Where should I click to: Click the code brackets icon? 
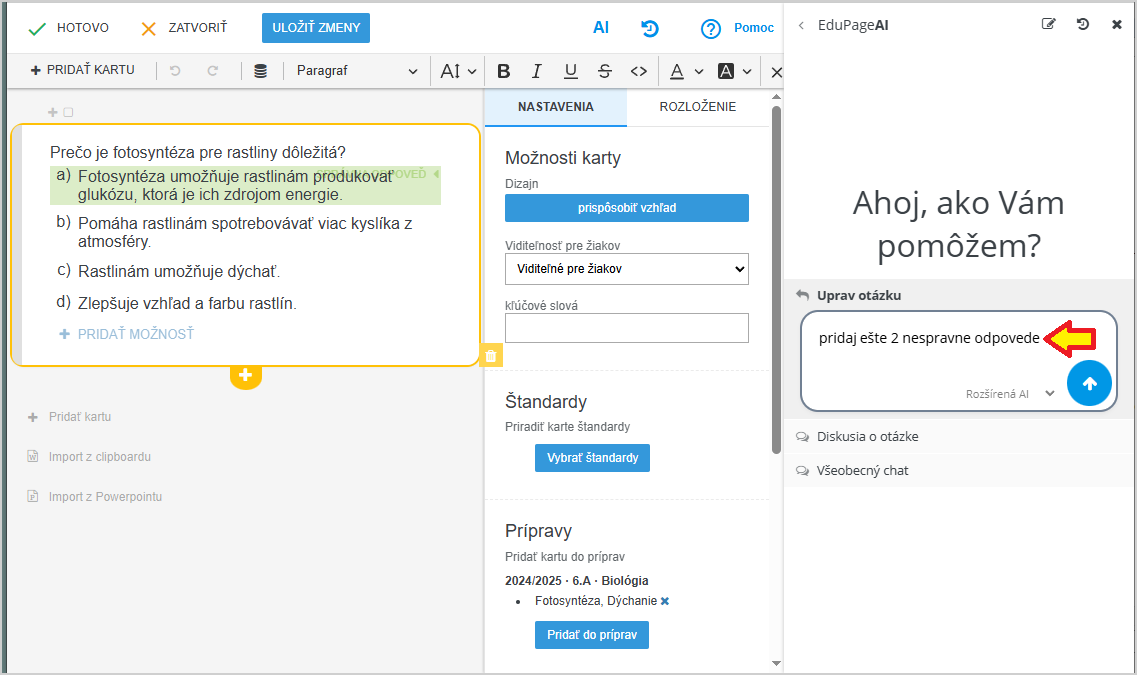(638, 71)
